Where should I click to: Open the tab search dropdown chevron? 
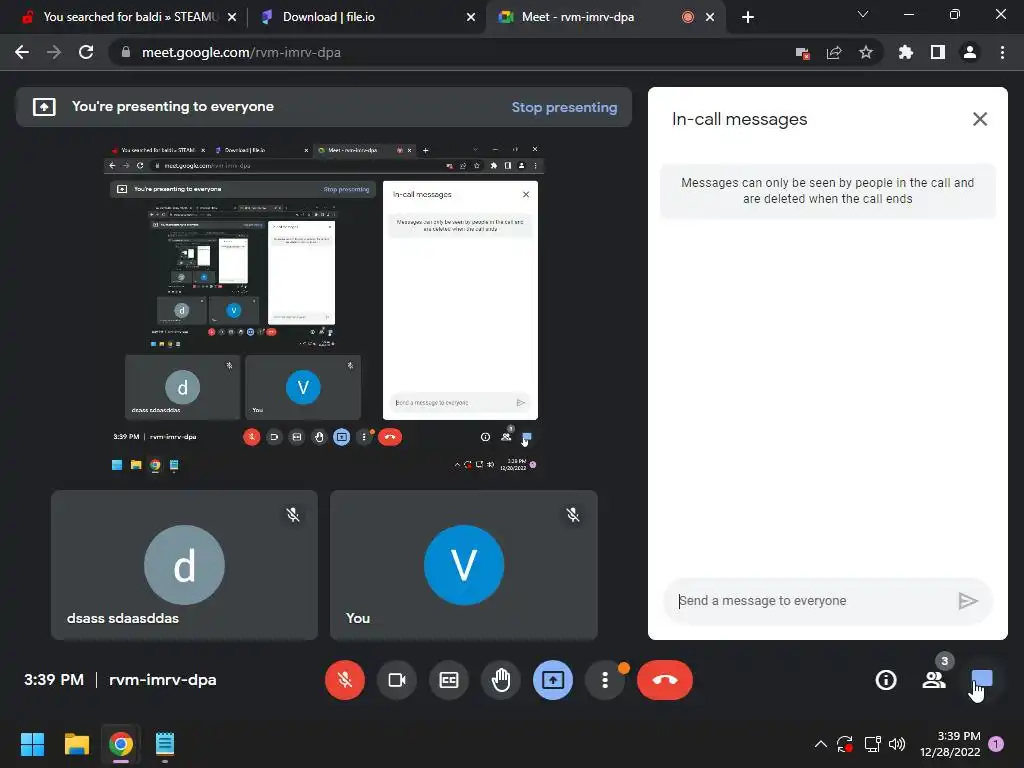[x=863, y=14]
